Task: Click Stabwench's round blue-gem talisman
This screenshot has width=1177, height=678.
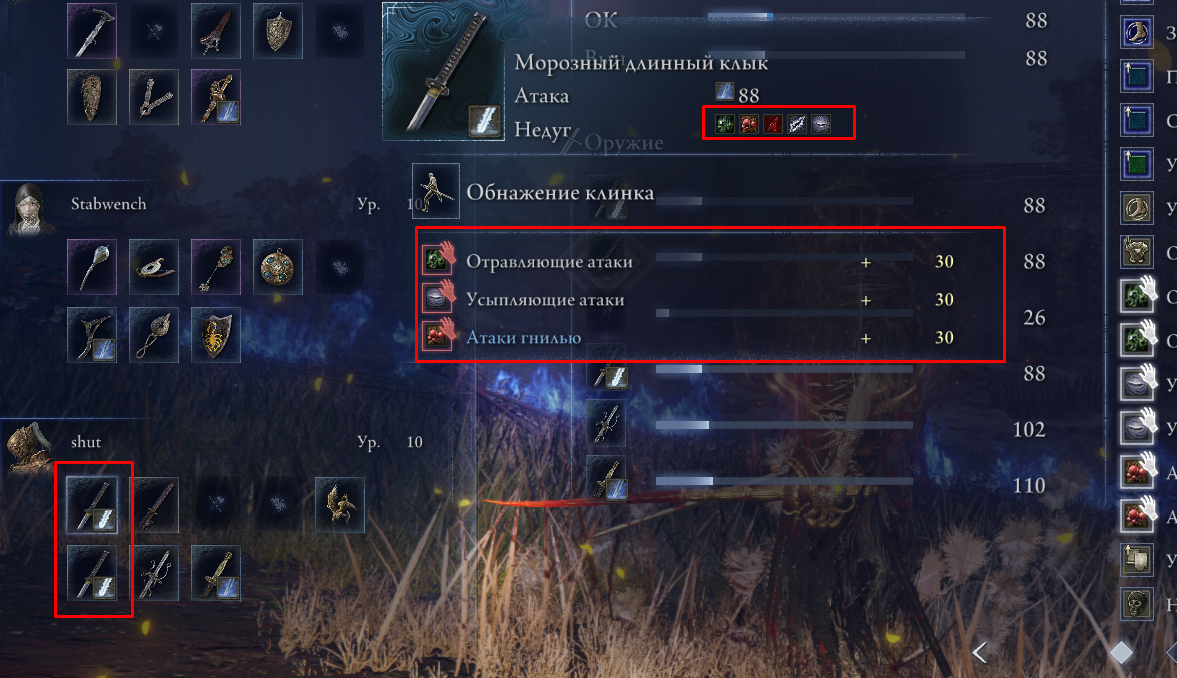Action: (278, 267)
